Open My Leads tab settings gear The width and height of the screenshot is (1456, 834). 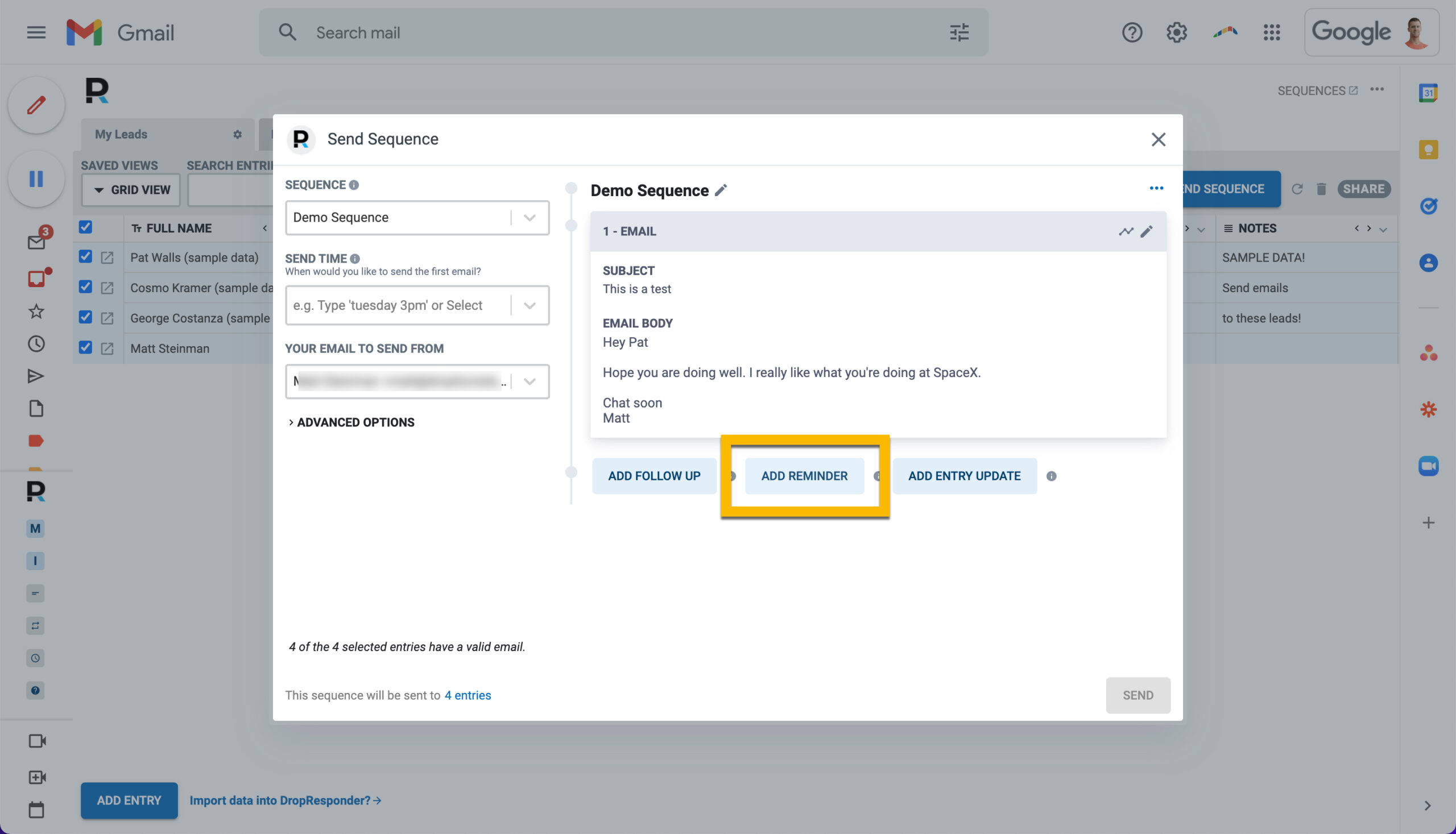tap(237, 134)
